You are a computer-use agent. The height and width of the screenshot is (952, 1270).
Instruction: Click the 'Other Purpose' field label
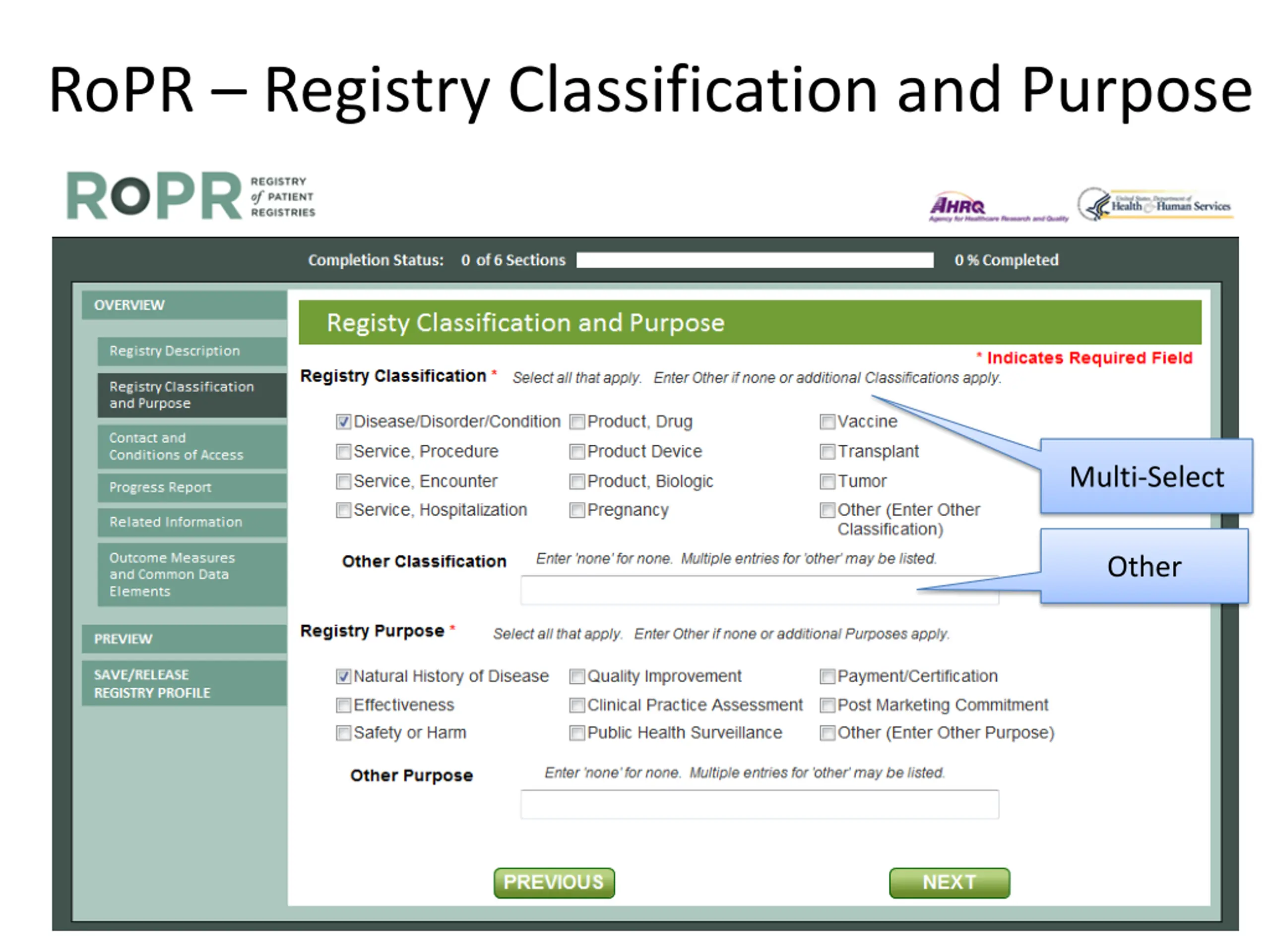coord(412,776)
